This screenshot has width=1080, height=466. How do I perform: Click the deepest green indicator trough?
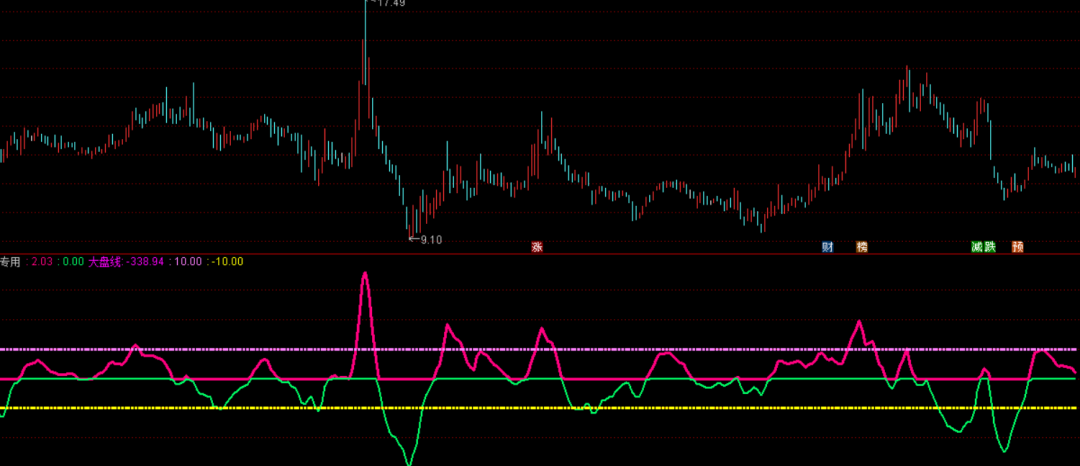[x=410, y=462]
